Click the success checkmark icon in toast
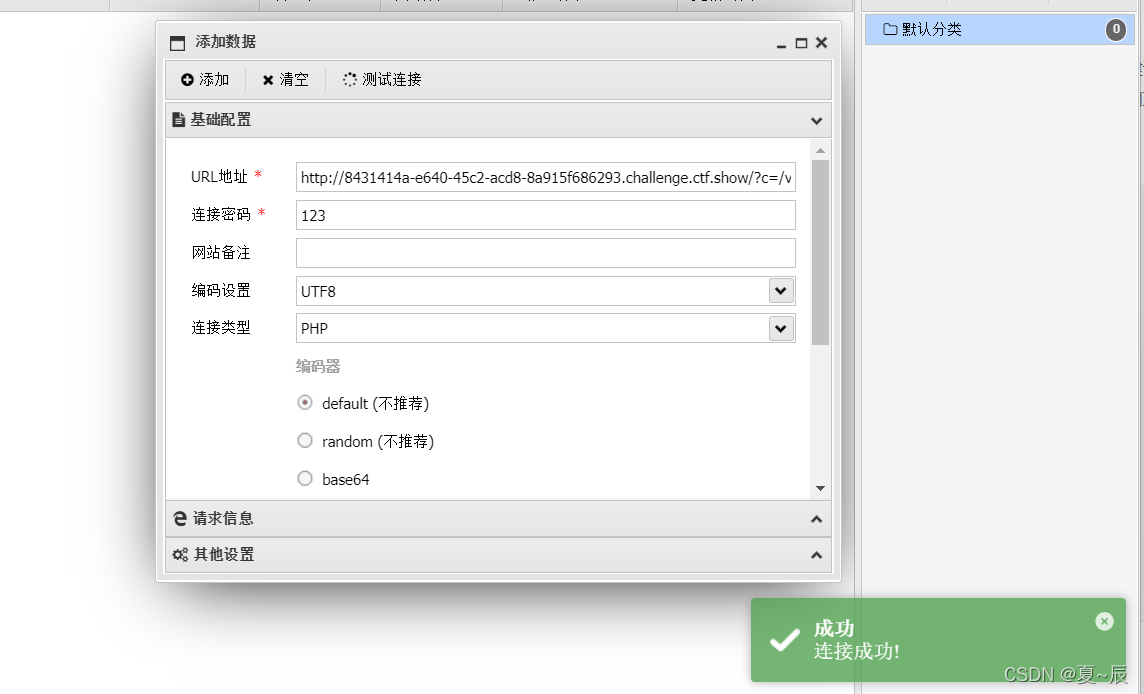The image size is (1144, 694). click(785, 640)
